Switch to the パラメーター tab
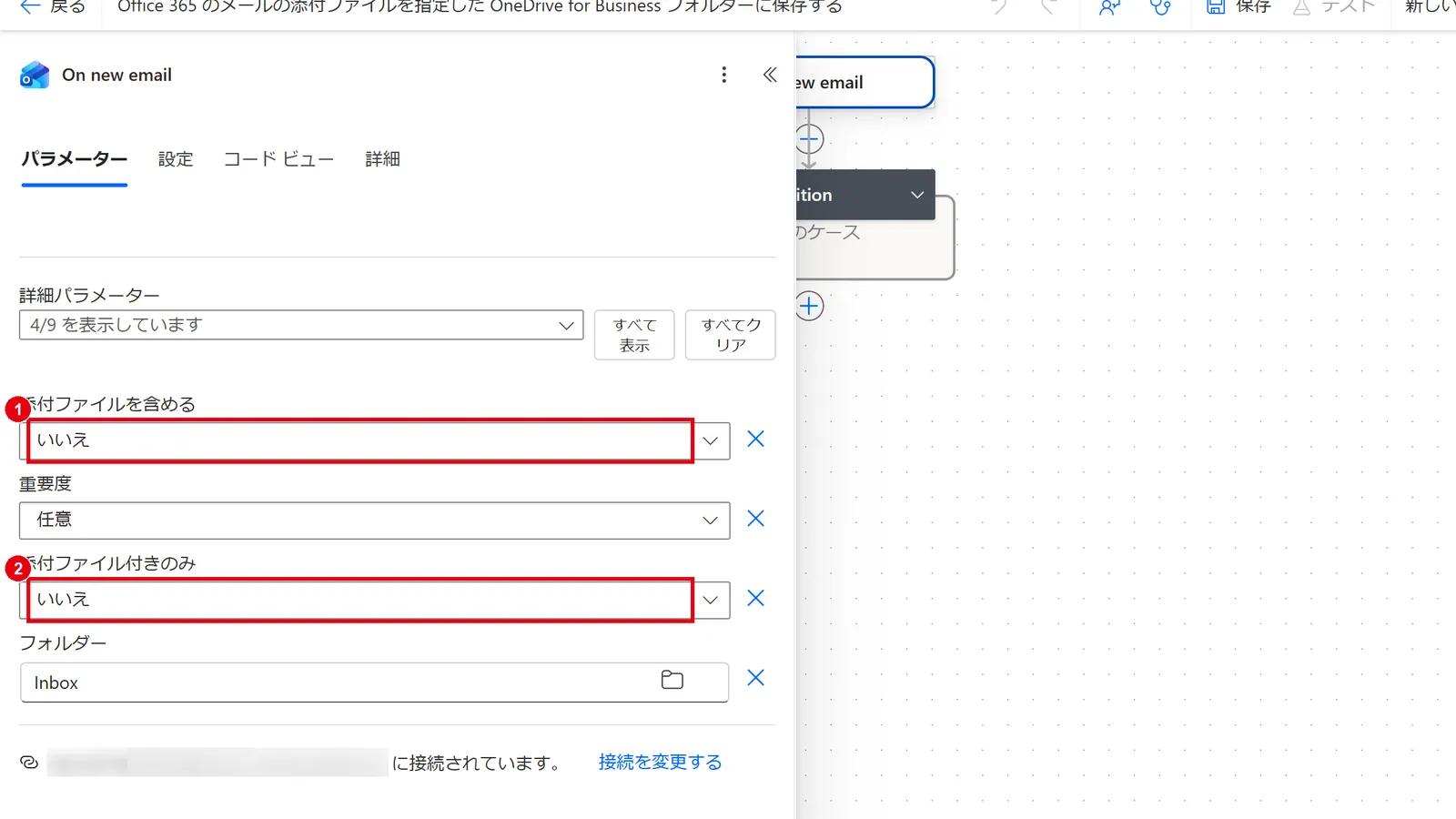The image size is (1456, 819). (75, 159)
